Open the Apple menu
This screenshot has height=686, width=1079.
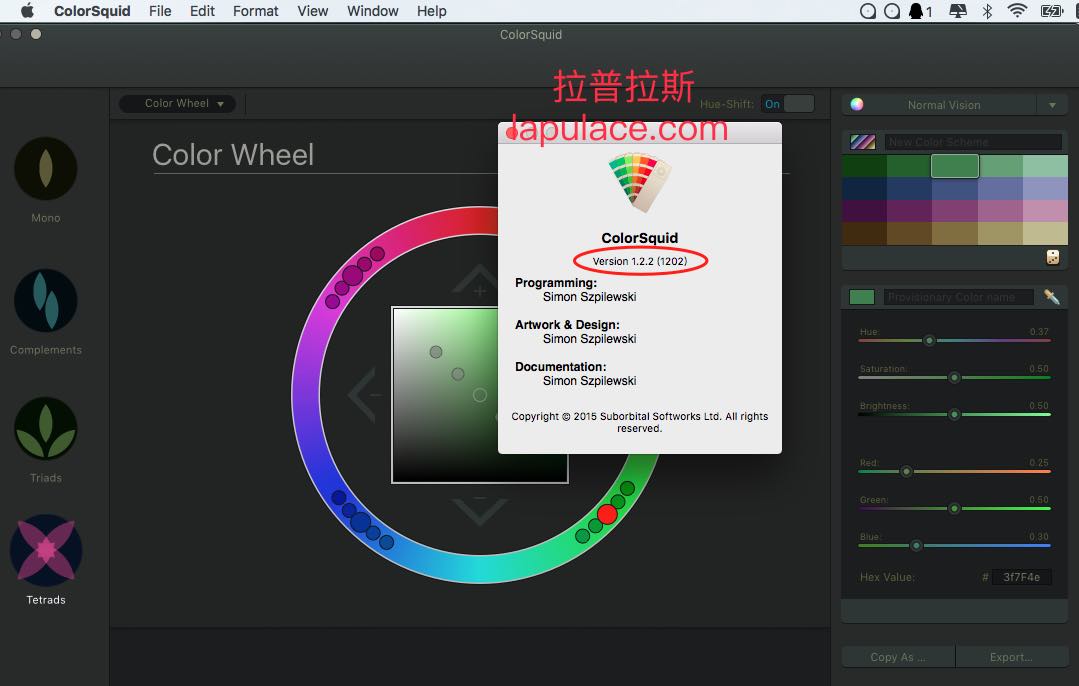[x=27, y=11]
